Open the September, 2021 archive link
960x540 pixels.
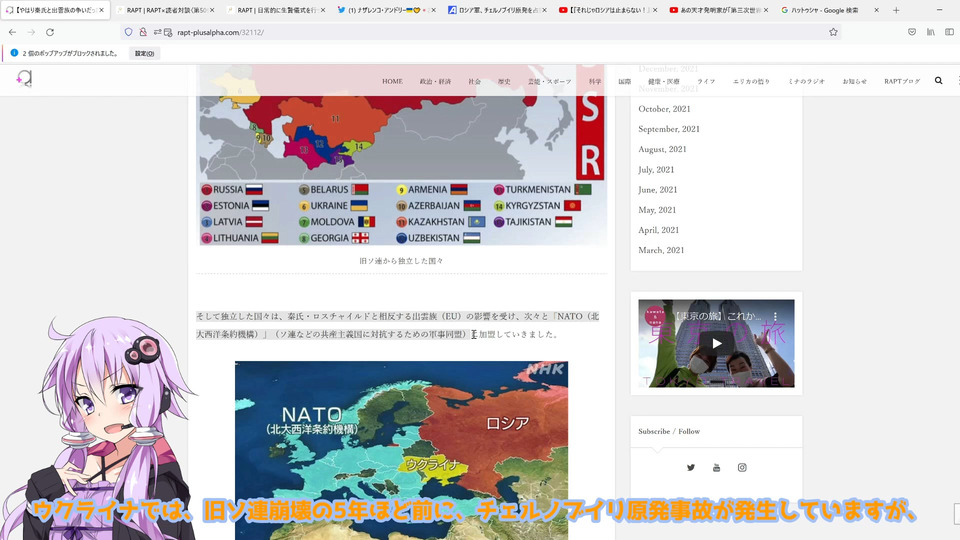click(669, 129)
